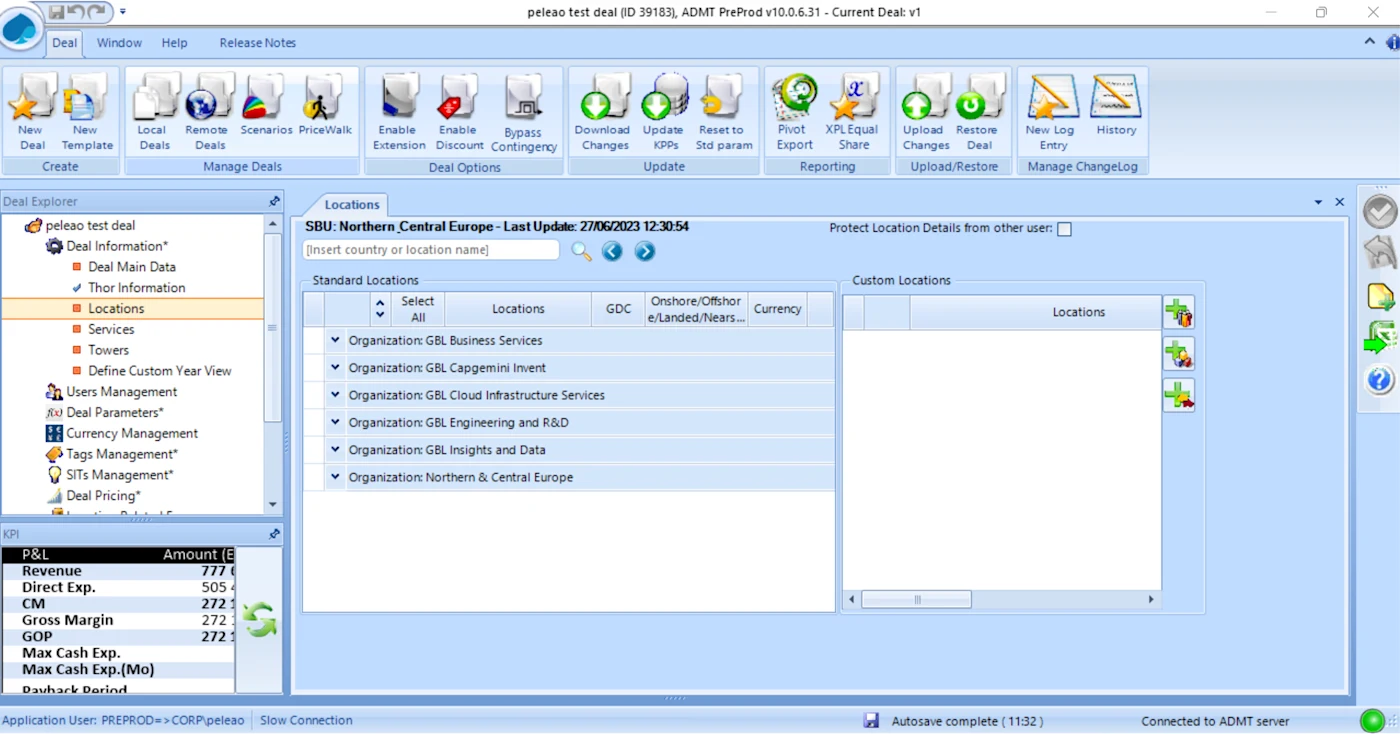Click the Restore Deal icon

click(x=977, y=113)
